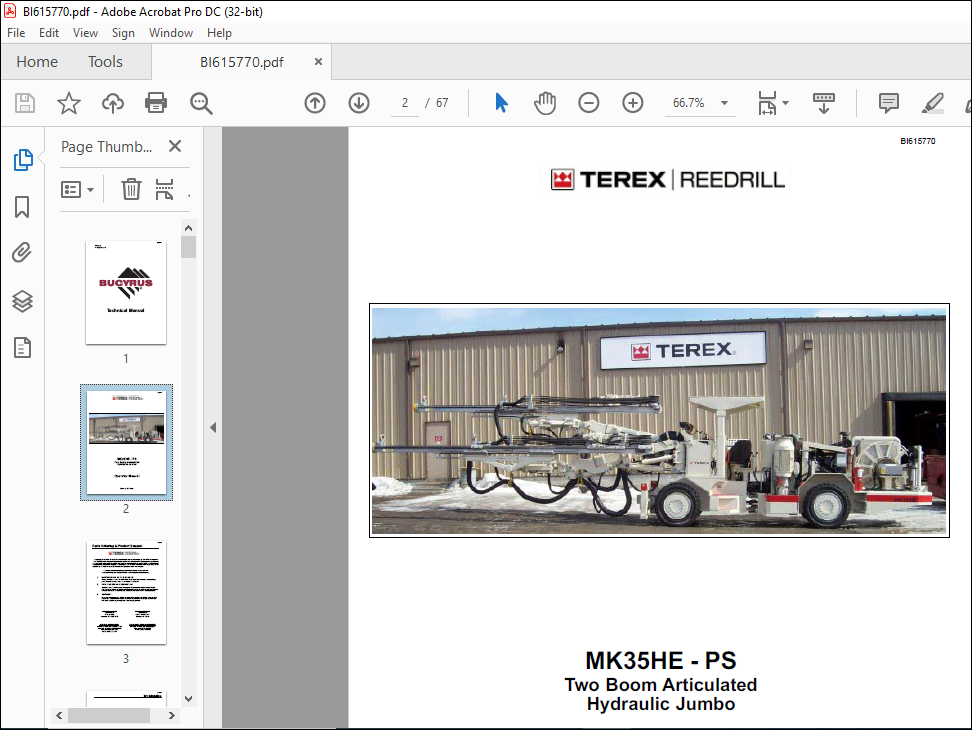Click the thumbnail vertical scrollbar handle

click(188, 247)
